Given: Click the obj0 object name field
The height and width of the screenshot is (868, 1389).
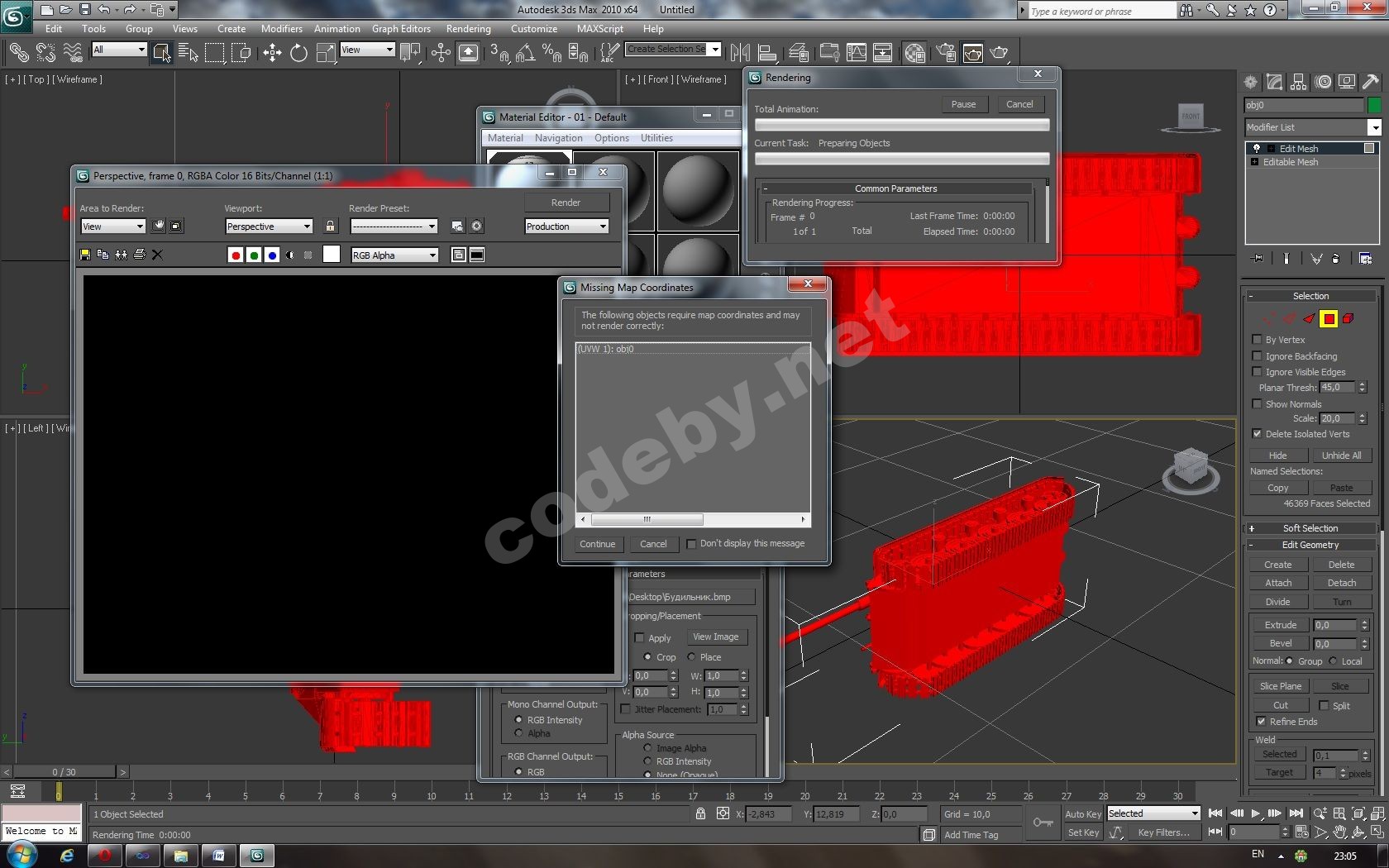Looking at the screenshot, I should 1303,105.
